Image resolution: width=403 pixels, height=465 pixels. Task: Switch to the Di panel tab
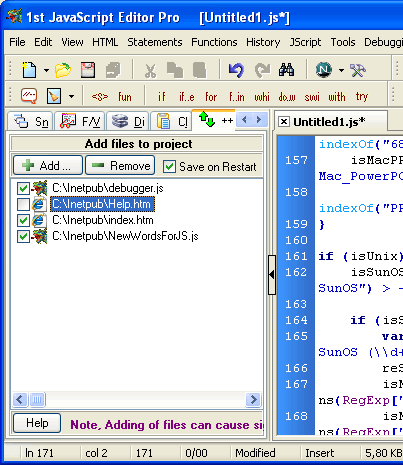pos(128,121)
